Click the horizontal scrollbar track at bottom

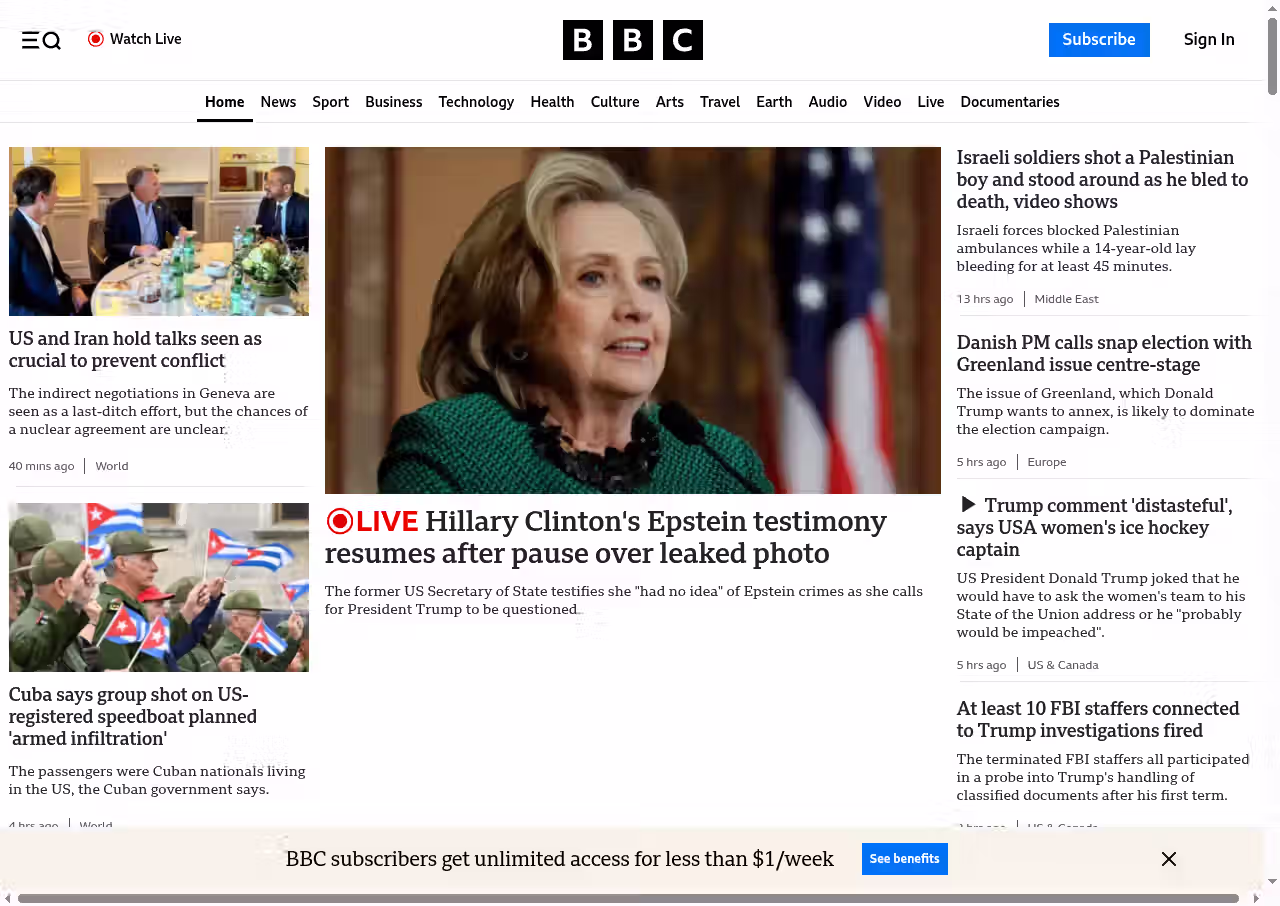(x=628, y=898)
